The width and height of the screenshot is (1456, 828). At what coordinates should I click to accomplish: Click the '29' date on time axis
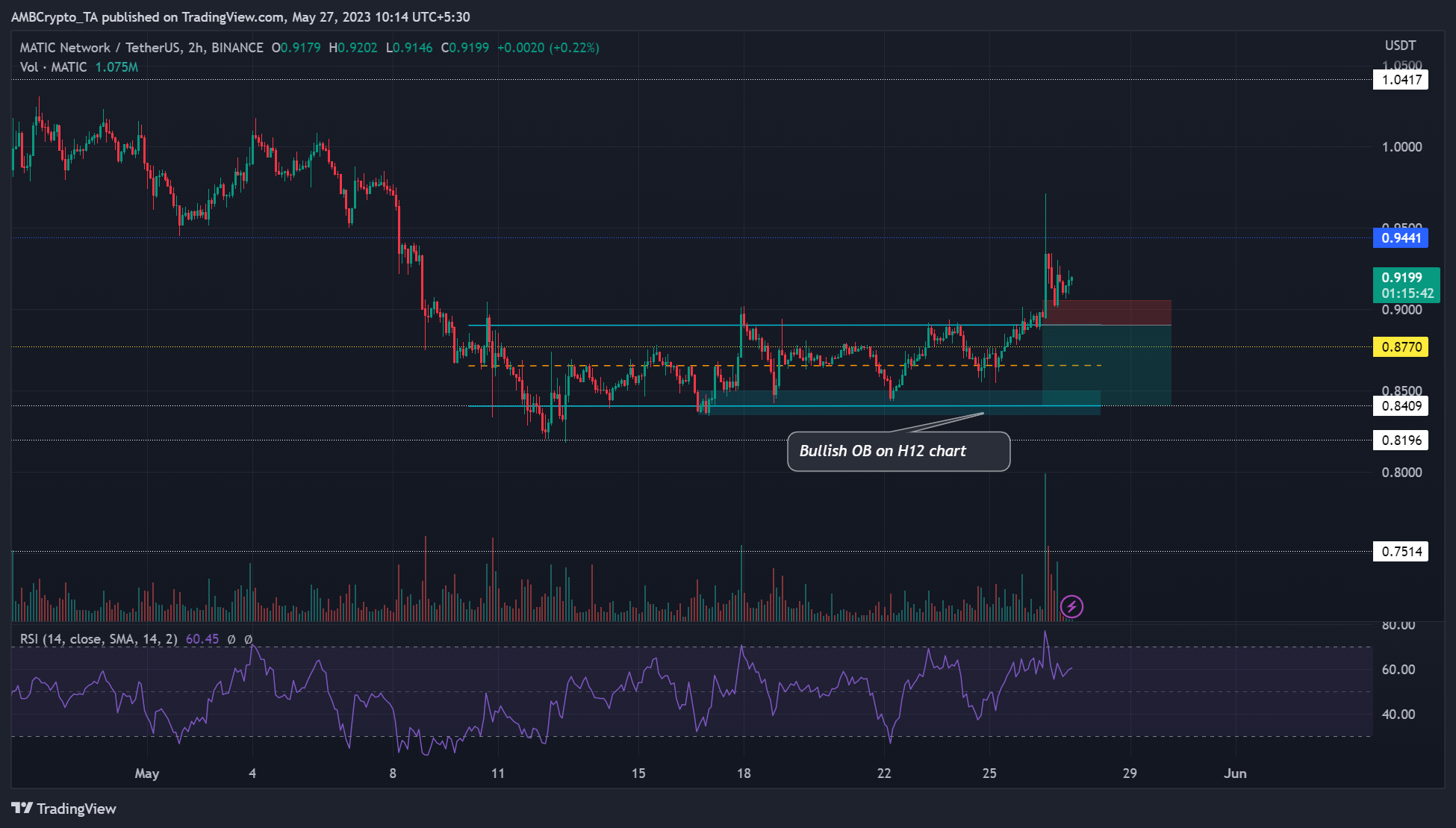pyautogui.click(x=1130, y=773)
